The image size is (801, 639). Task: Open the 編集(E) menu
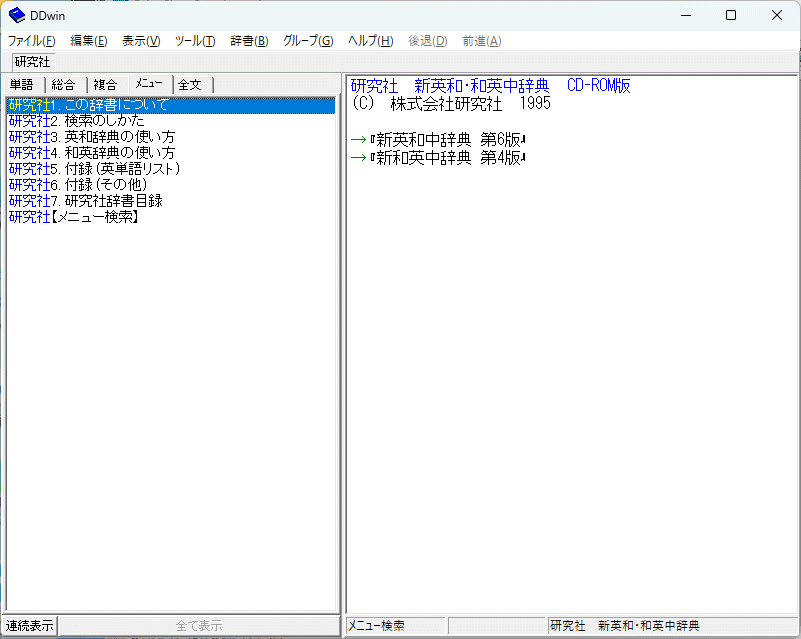(88, 41)
